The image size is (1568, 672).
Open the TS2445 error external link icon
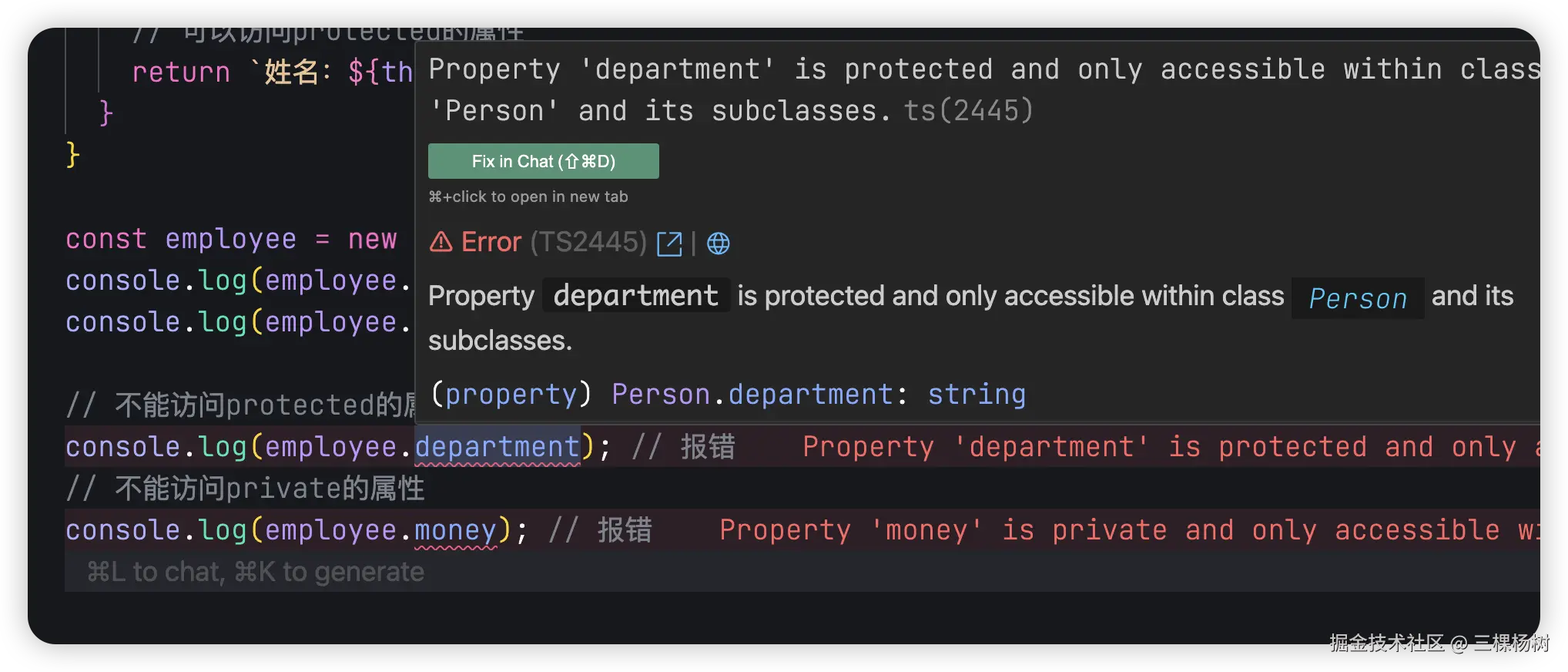pos(669,244)
